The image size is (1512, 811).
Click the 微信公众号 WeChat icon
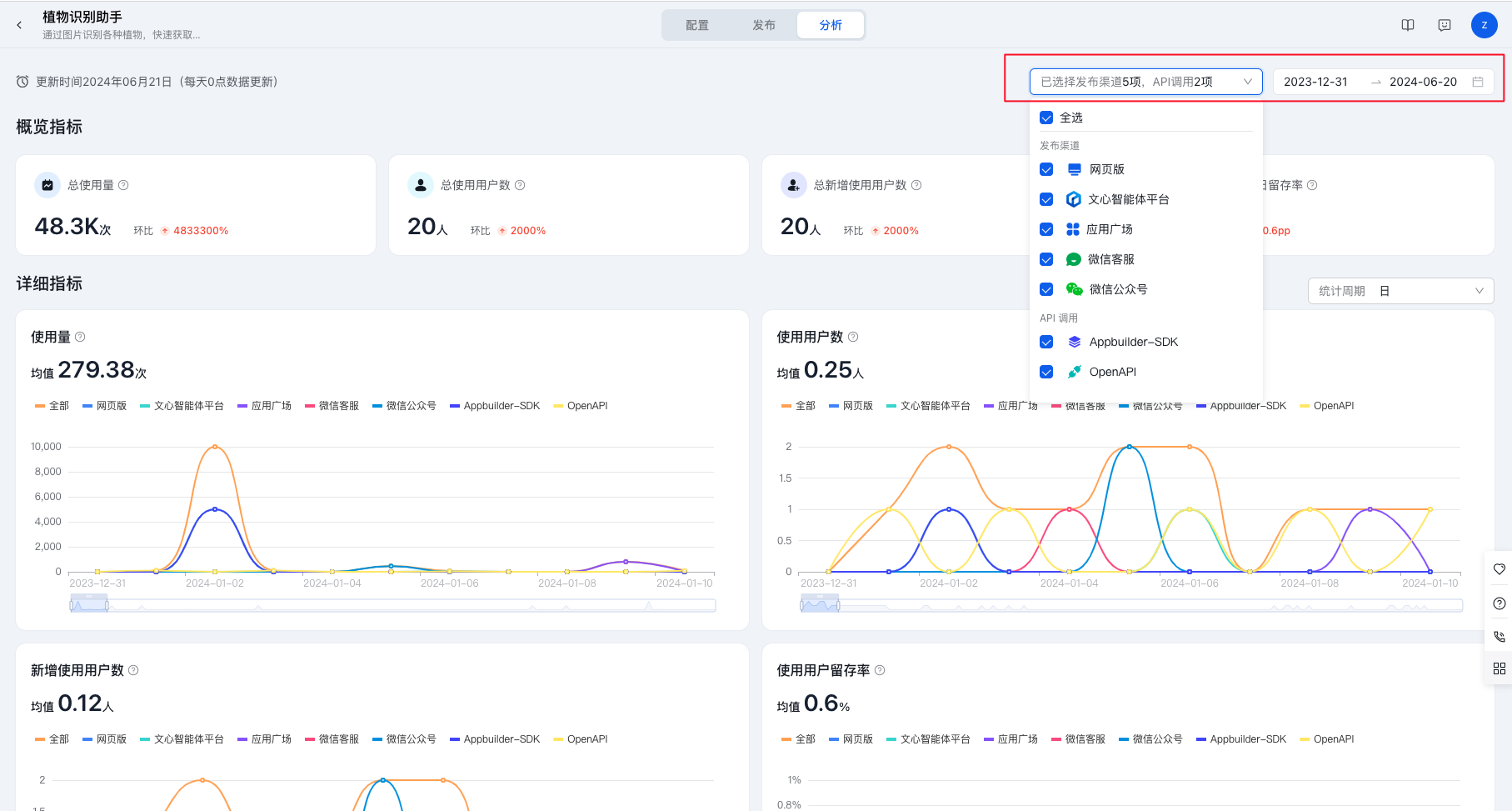coord(1075,289)
